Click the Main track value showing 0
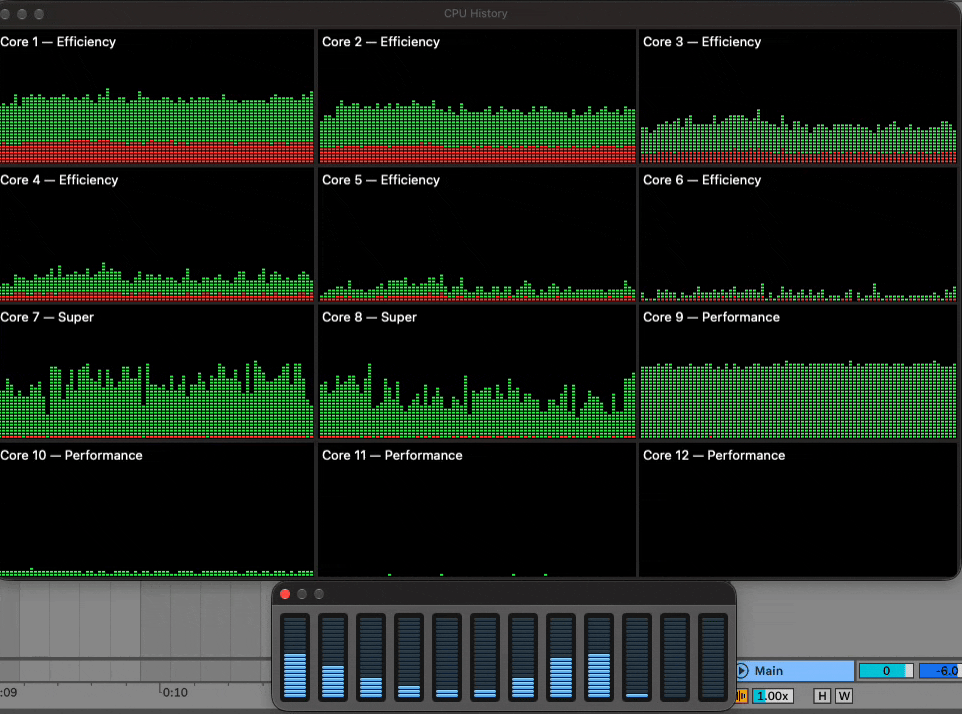The width and height of the screenshot is (962, 714). 886,670
